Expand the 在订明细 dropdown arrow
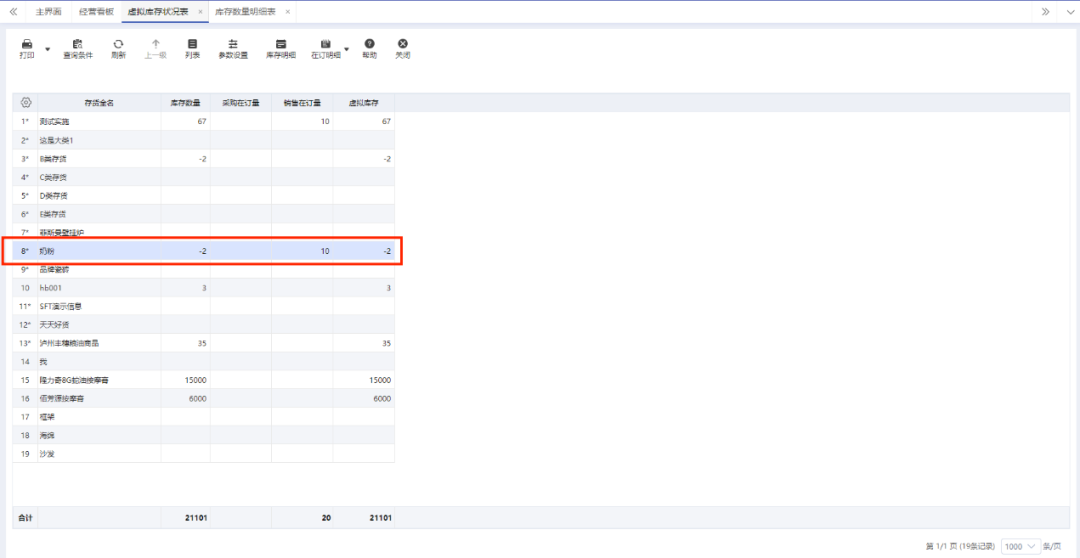1080x558 pixels. click(347, 49)
